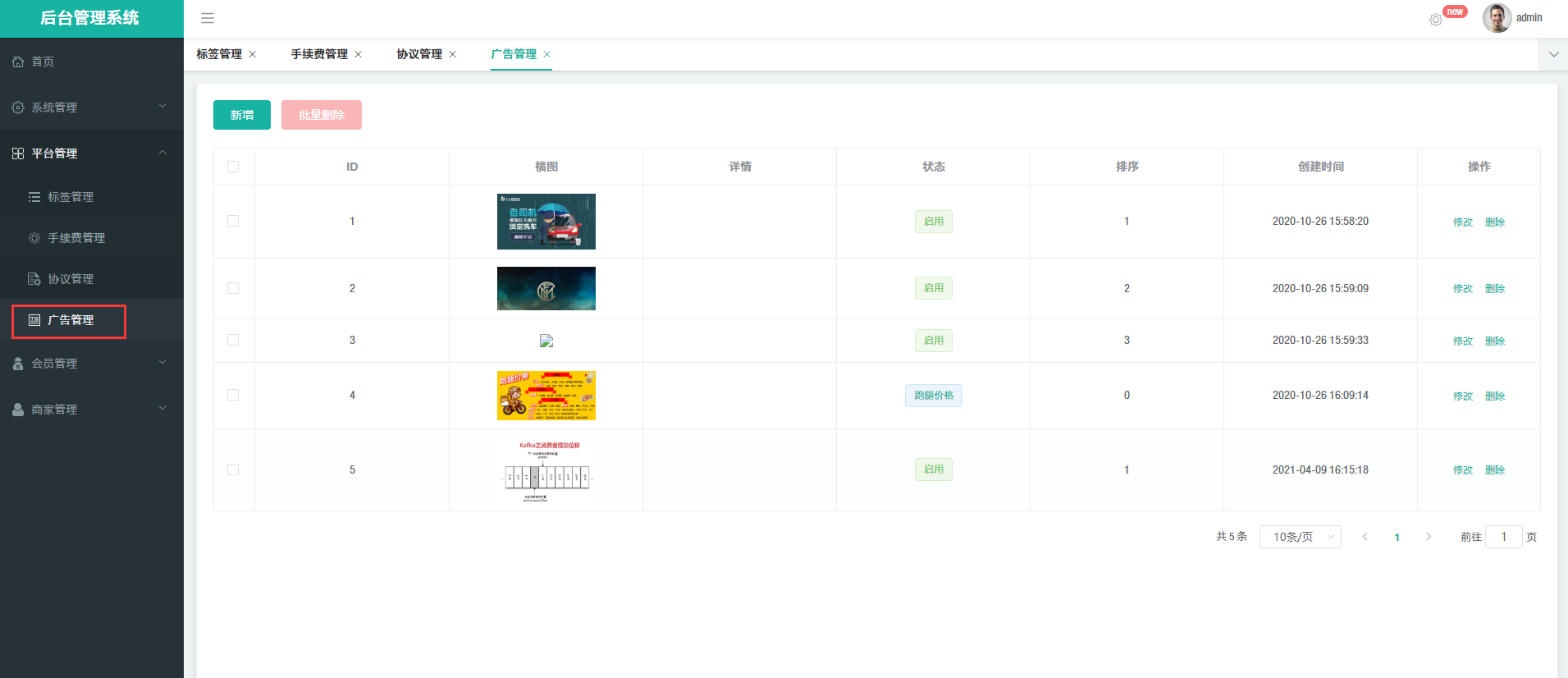Close the 标签管理 tab
1568x678 pixels.
pos(253,54)
